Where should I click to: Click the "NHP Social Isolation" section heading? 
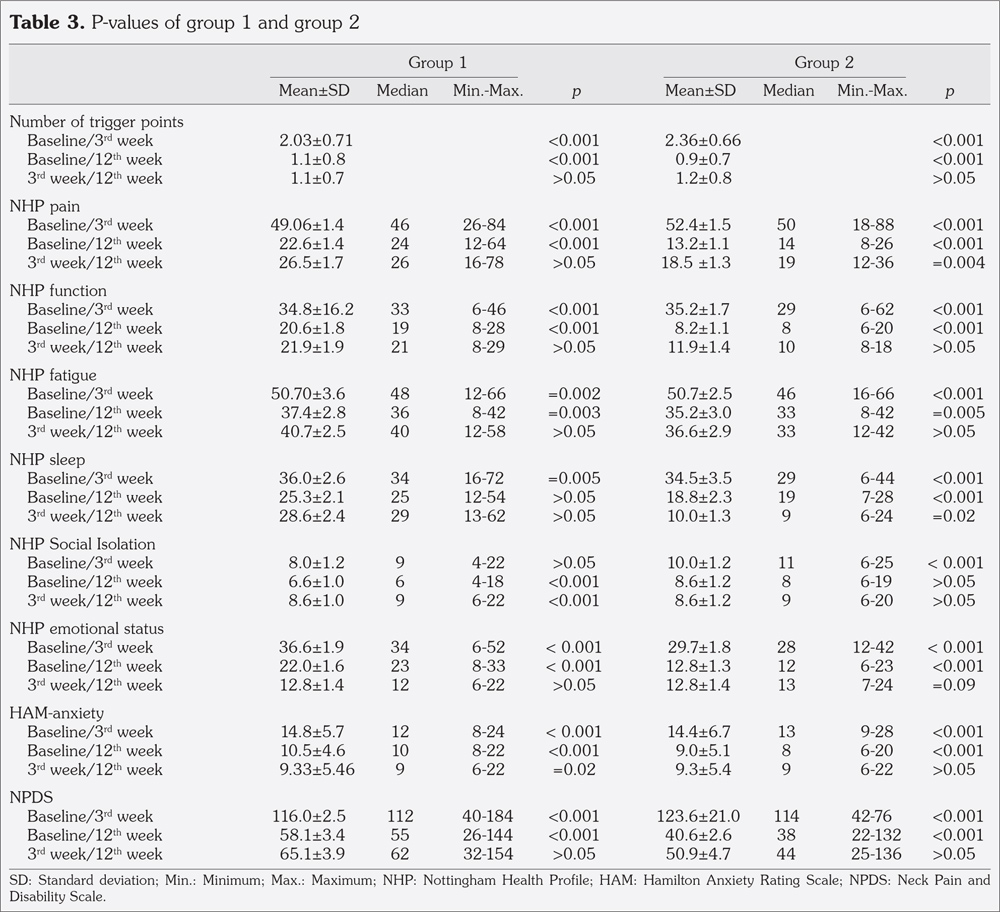pyautogui.click(x=82, y=544)
